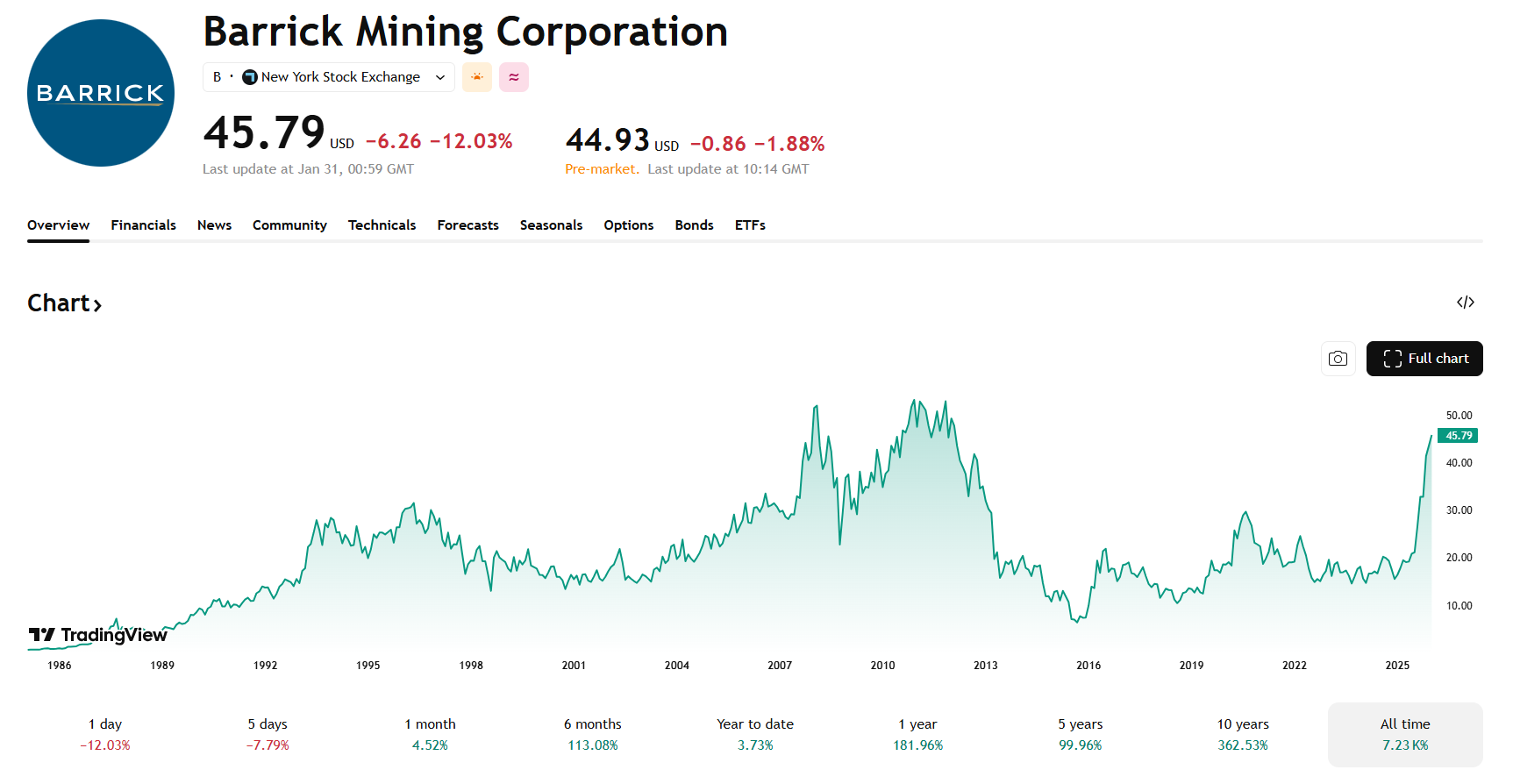Click the Pre-market label text

602,169
